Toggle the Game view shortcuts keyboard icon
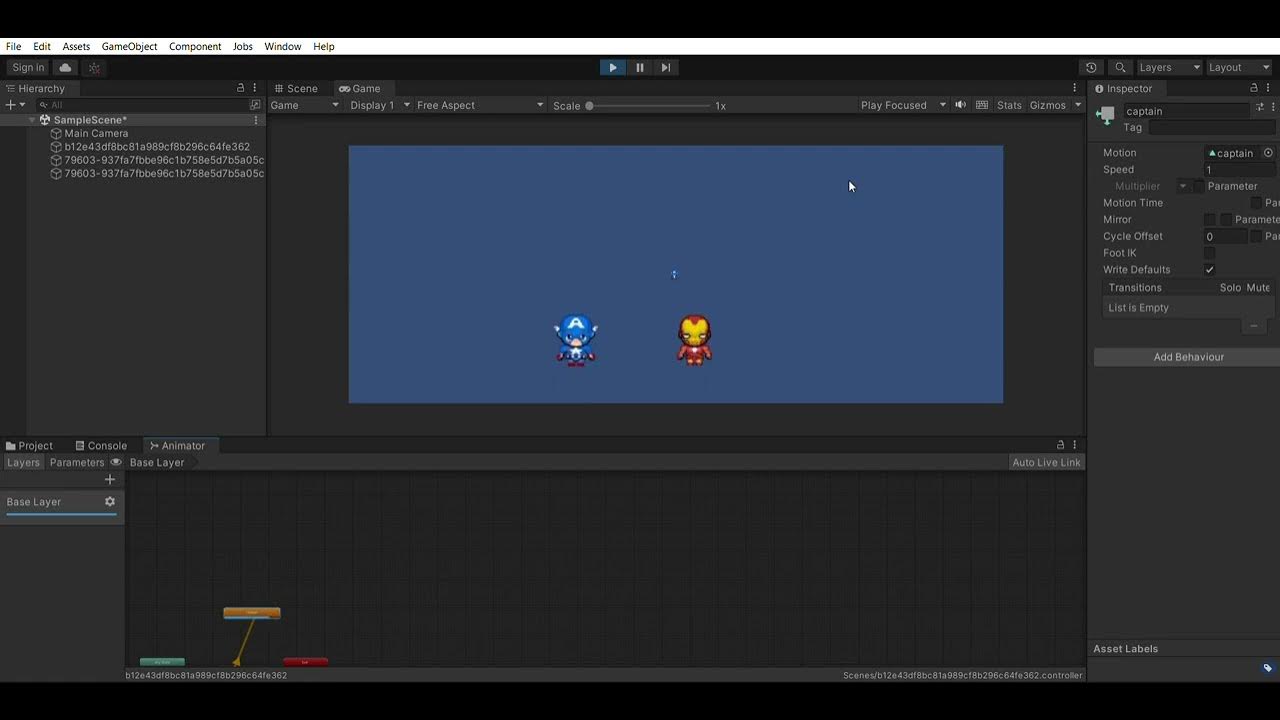This screenshot has width=1280, height=720. [982, 105]
